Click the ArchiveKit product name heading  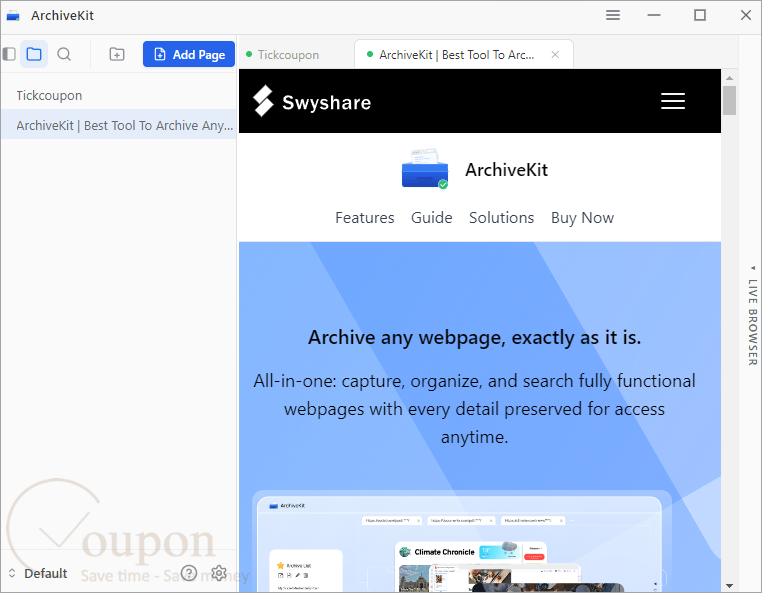click(506, 170)
